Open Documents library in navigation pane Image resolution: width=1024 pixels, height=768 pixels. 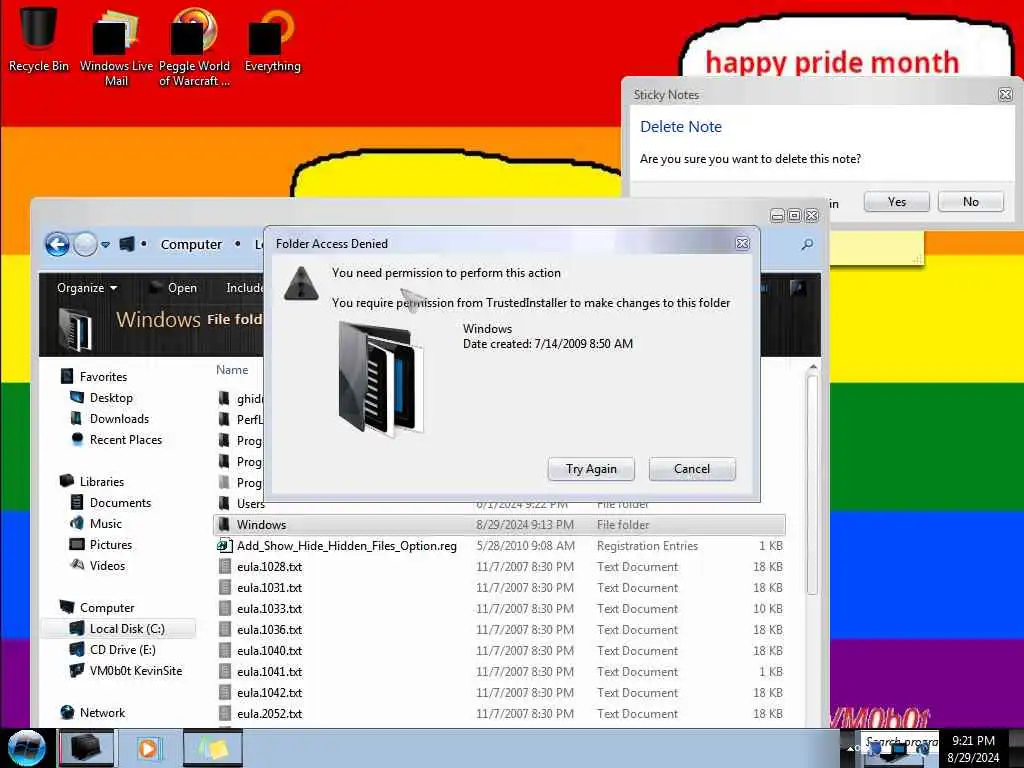110,502
